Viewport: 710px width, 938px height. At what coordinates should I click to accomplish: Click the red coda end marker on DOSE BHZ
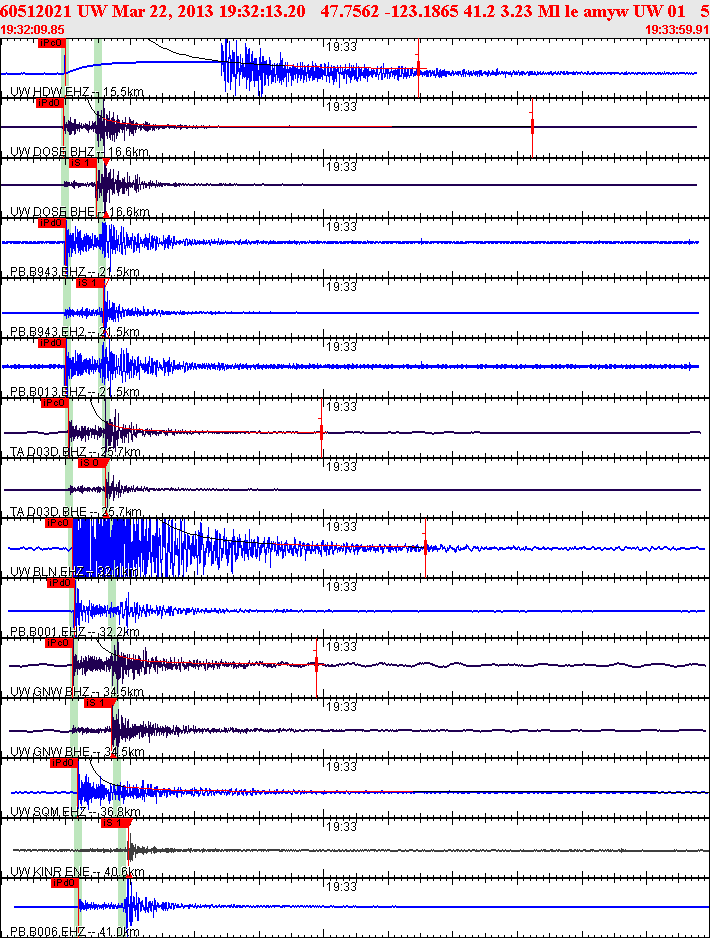(532, 127)
